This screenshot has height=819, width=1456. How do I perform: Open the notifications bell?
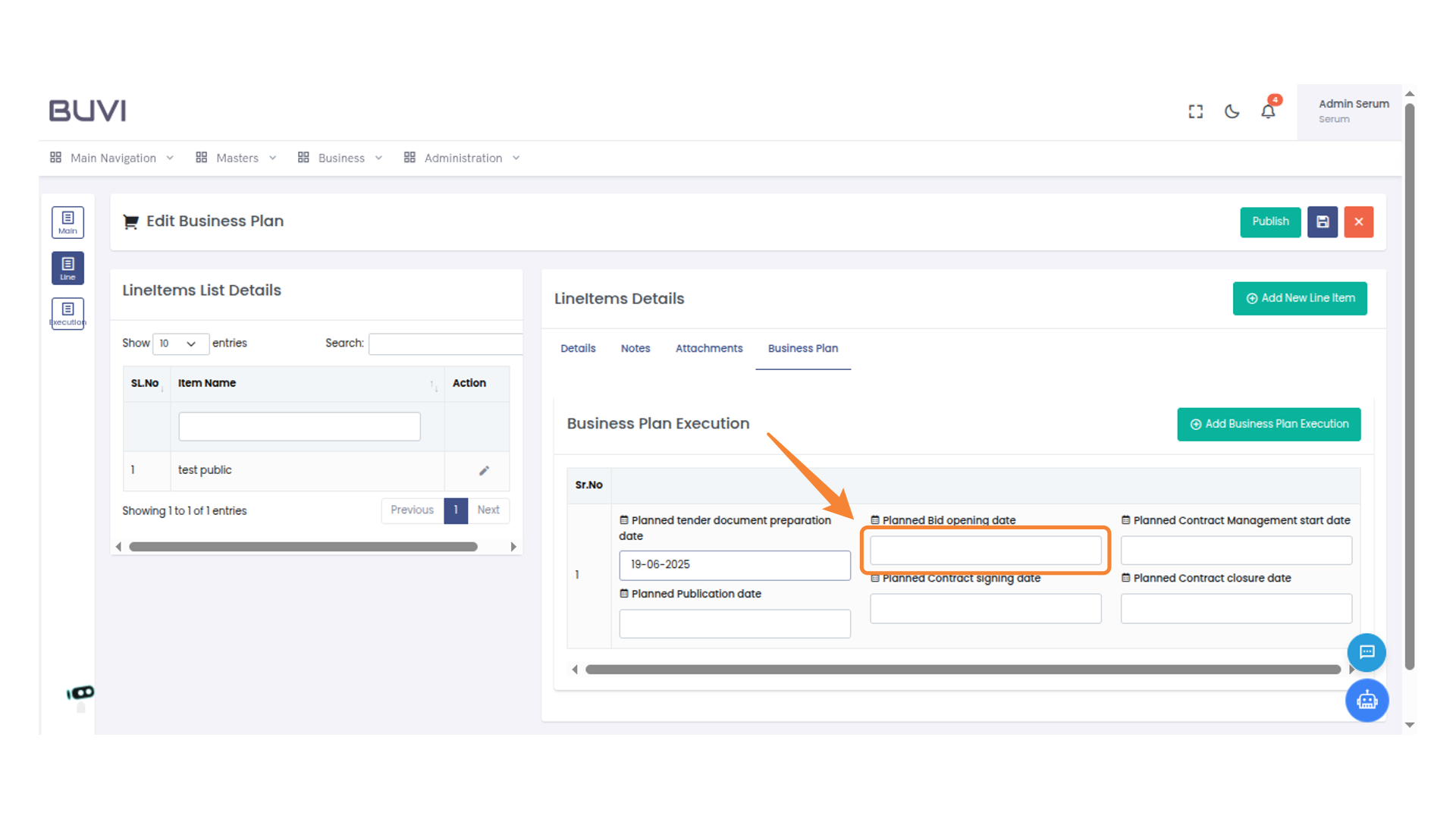tap(1268, 111)
